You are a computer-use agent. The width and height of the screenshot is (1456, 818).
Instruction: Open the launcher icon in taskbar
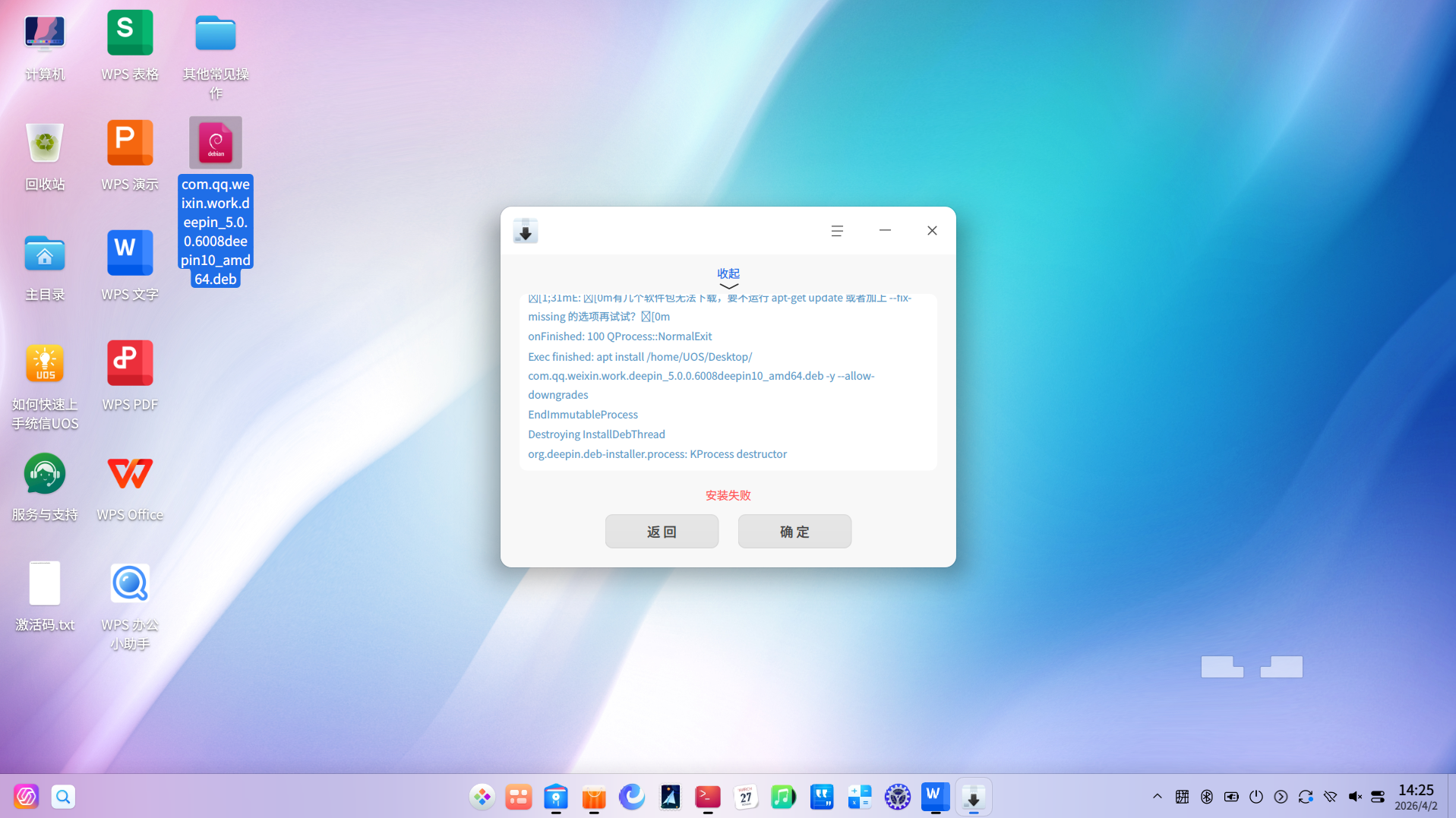(x=27, y=796)
